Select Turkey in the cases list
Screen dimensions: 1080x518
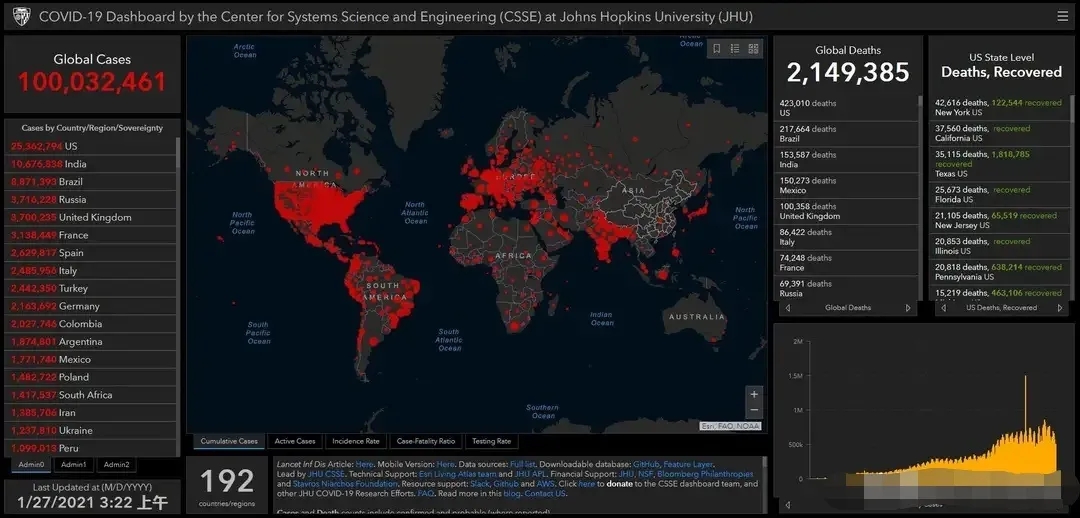[90, 288]
